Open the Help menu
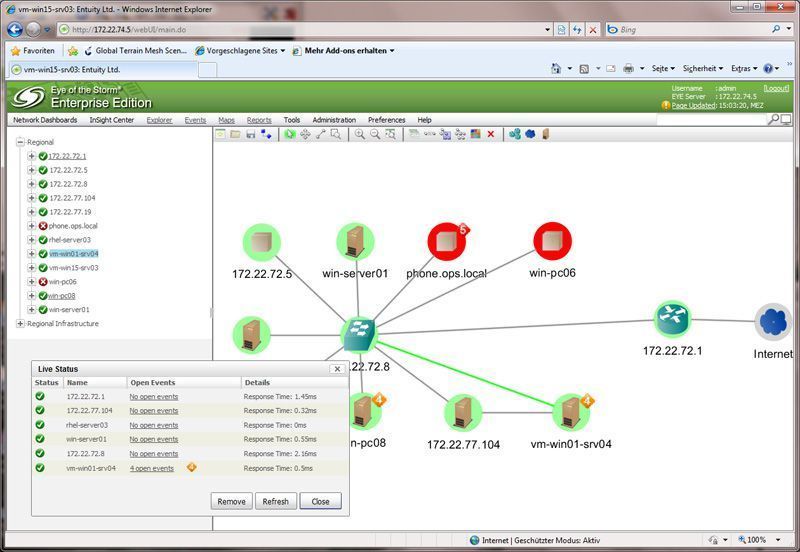The width and height of the screenshot is (800, 552). pyautogui.click(x=424, y=120)
